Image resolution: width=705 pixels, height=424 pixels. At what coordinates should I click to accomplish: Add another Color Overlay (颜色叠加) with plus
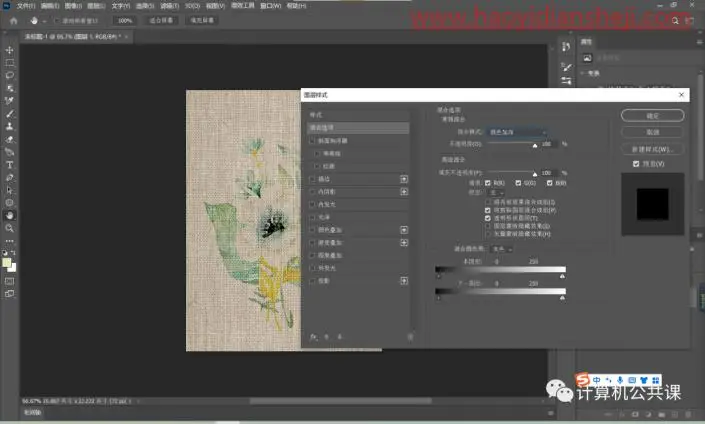(404, 230)
